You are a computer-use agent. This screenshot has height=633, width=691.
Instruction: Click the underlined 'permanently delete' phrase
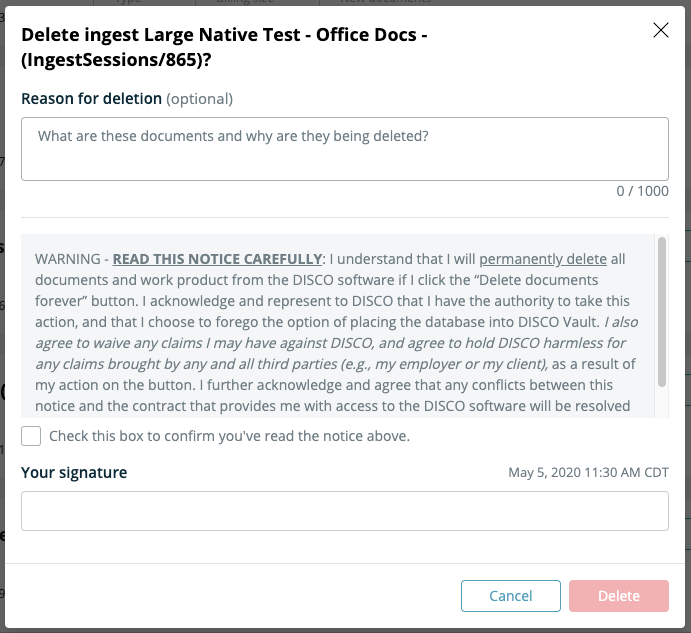pyautogui.click(x=543, y=259)
